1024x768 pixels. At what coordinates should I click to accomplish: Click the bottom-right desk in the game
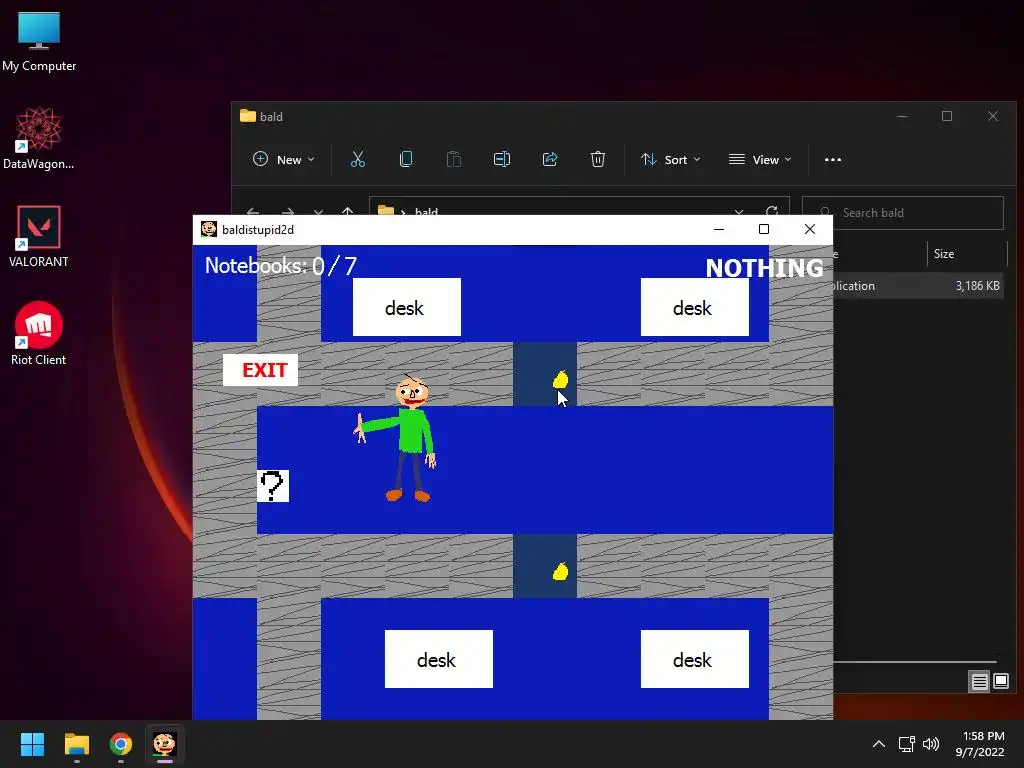(x=695, y=659)
